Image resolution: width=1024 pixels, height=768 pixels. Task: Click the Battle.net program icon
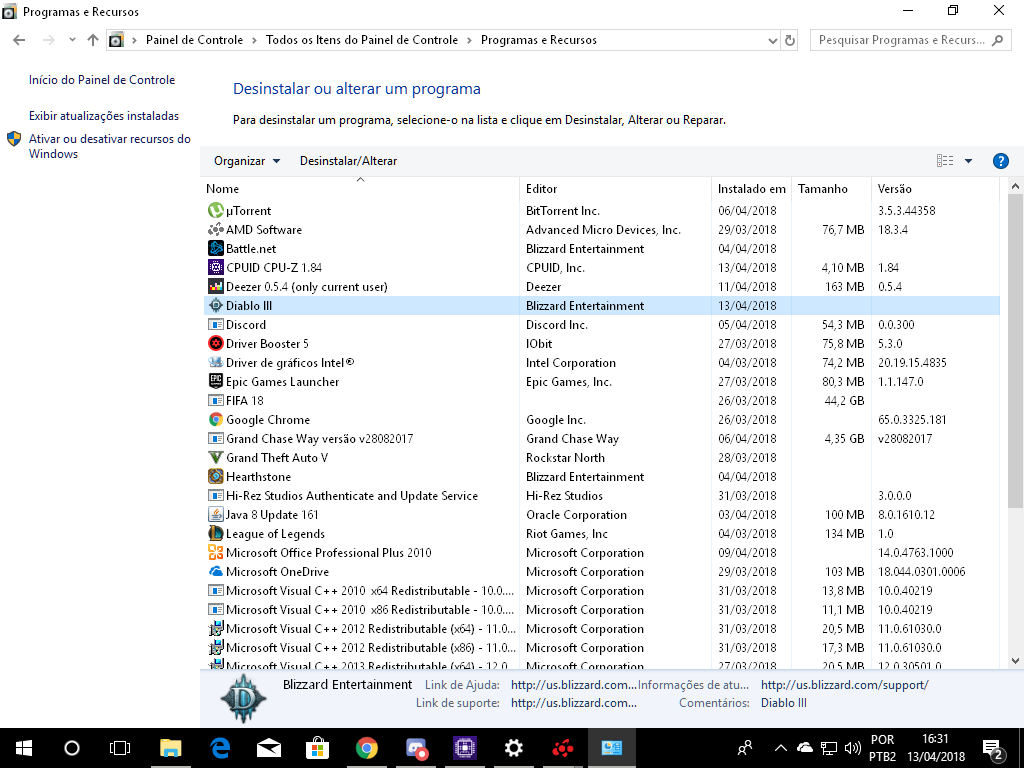(216, 248)
